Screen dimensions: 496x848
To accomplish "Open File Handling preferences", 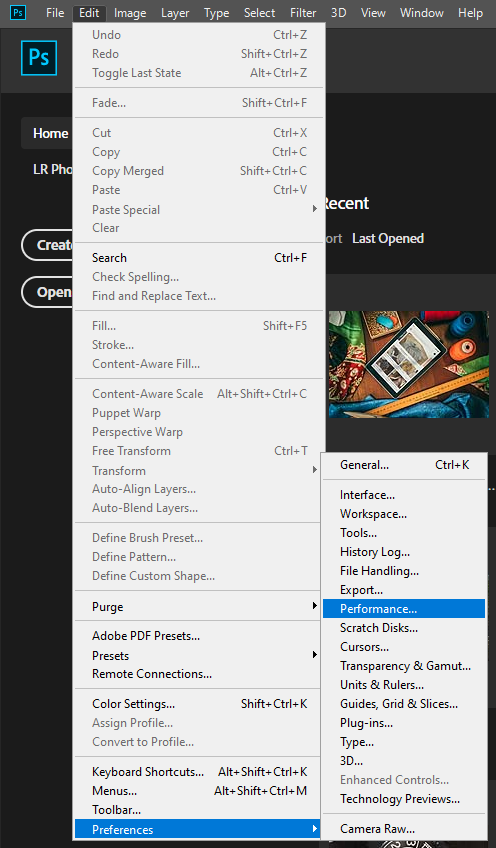I will point(404,571).
